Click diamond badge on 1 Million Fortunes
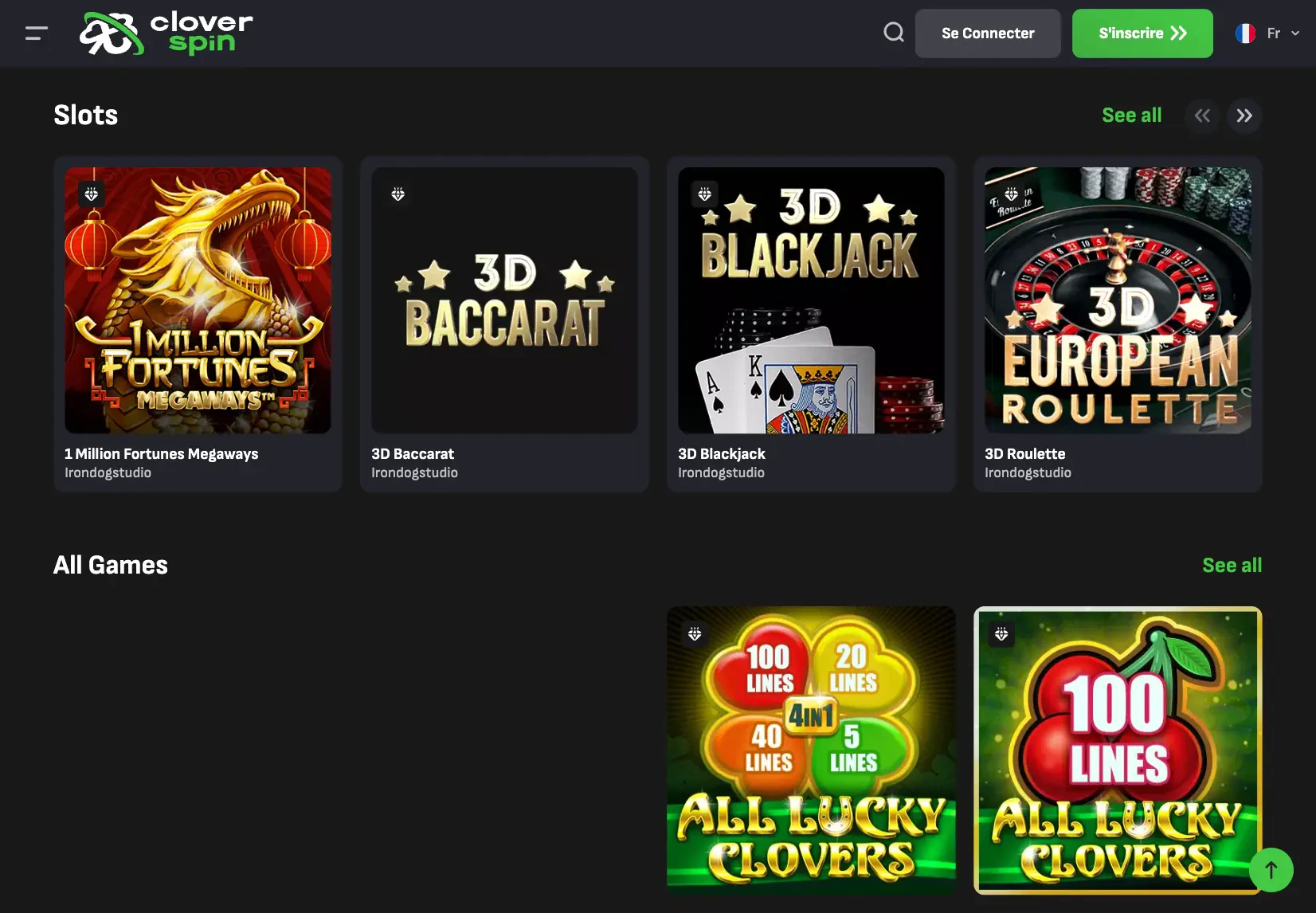The width and height of the screenshot is (1316, 913). click(x=92, y=194)
